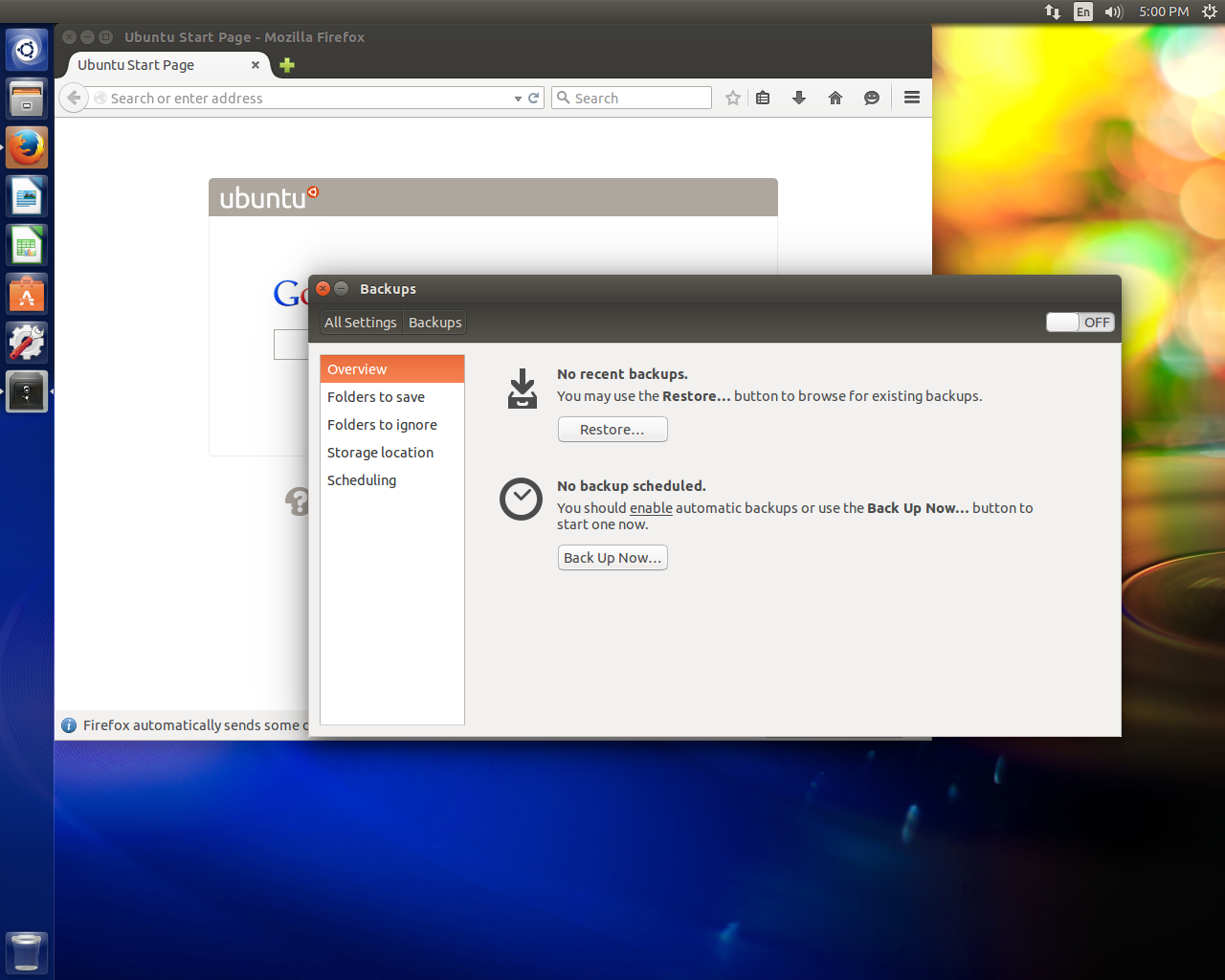Viewport: 1225px width, 980px height.
Task: Show Firefox bookmarks list icon
Action: (x=763, y=98)
